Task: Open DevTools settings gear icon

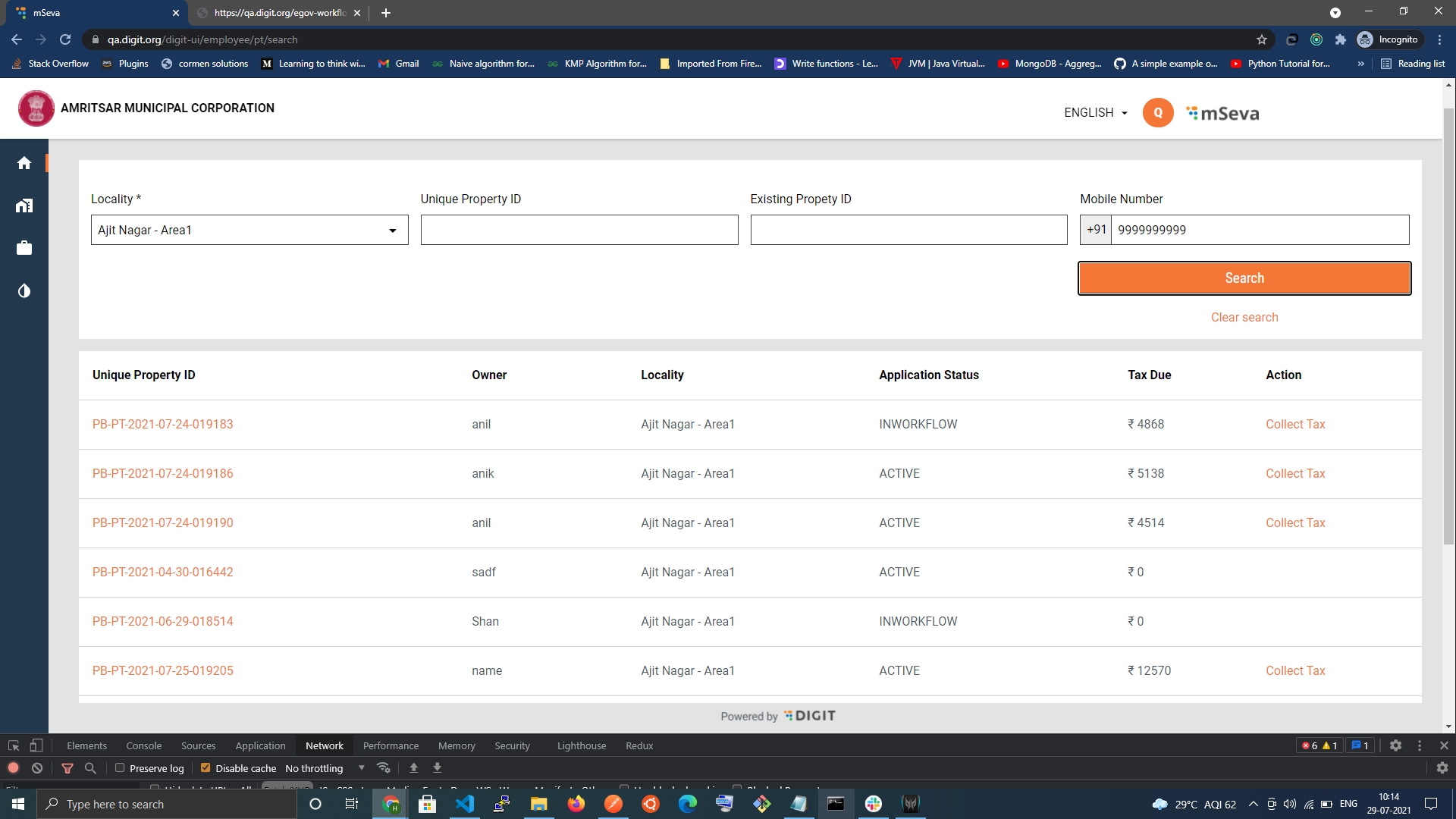Action: coord(1395,745)
